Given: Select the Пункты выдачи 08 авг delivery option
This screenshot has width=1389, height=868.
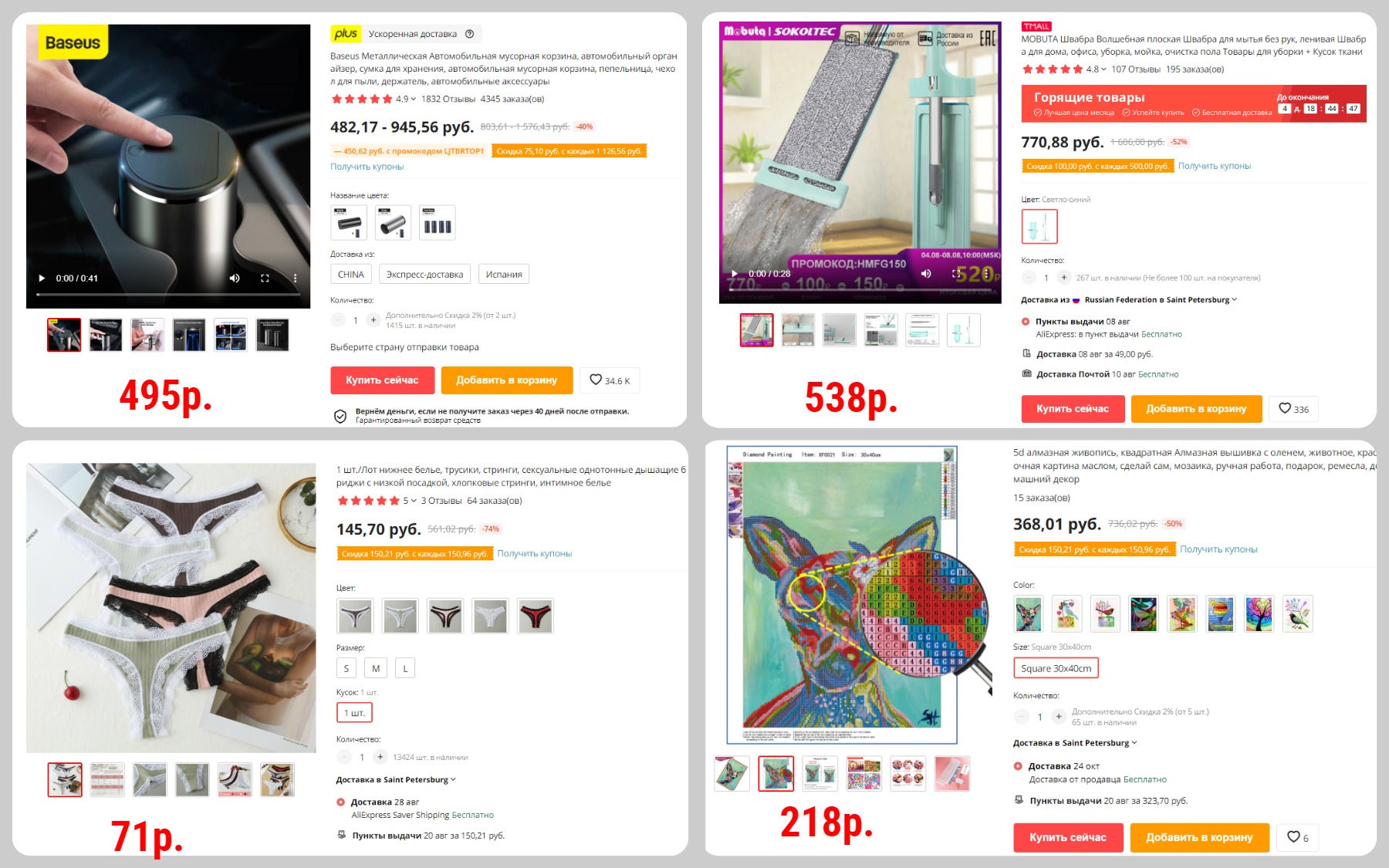Looking at the screenshot, I should 1026,322.
